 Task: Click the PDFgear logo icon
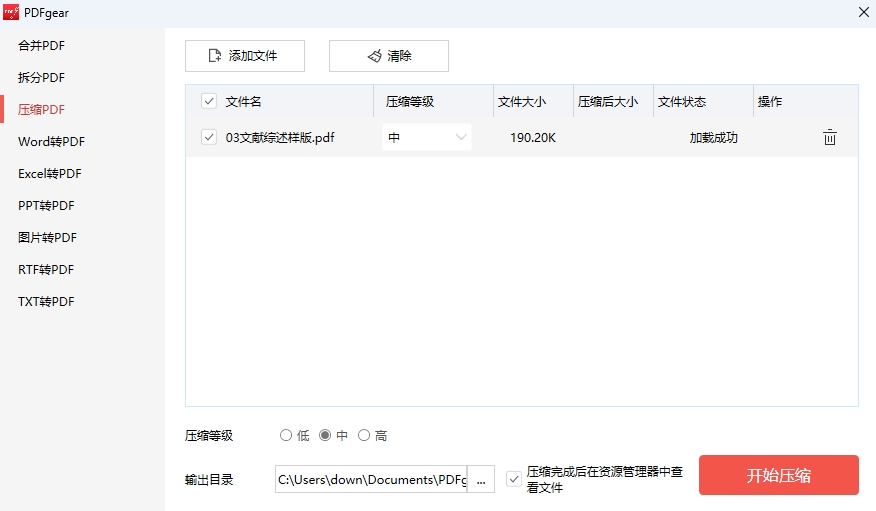coord(11,12)
